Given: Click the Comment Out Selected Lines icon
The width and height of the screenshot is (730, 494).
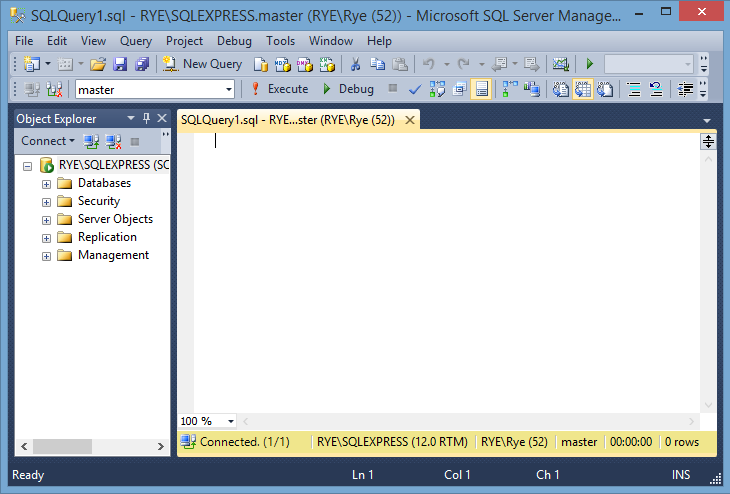Looking at the screenshot, I should 634,89.
